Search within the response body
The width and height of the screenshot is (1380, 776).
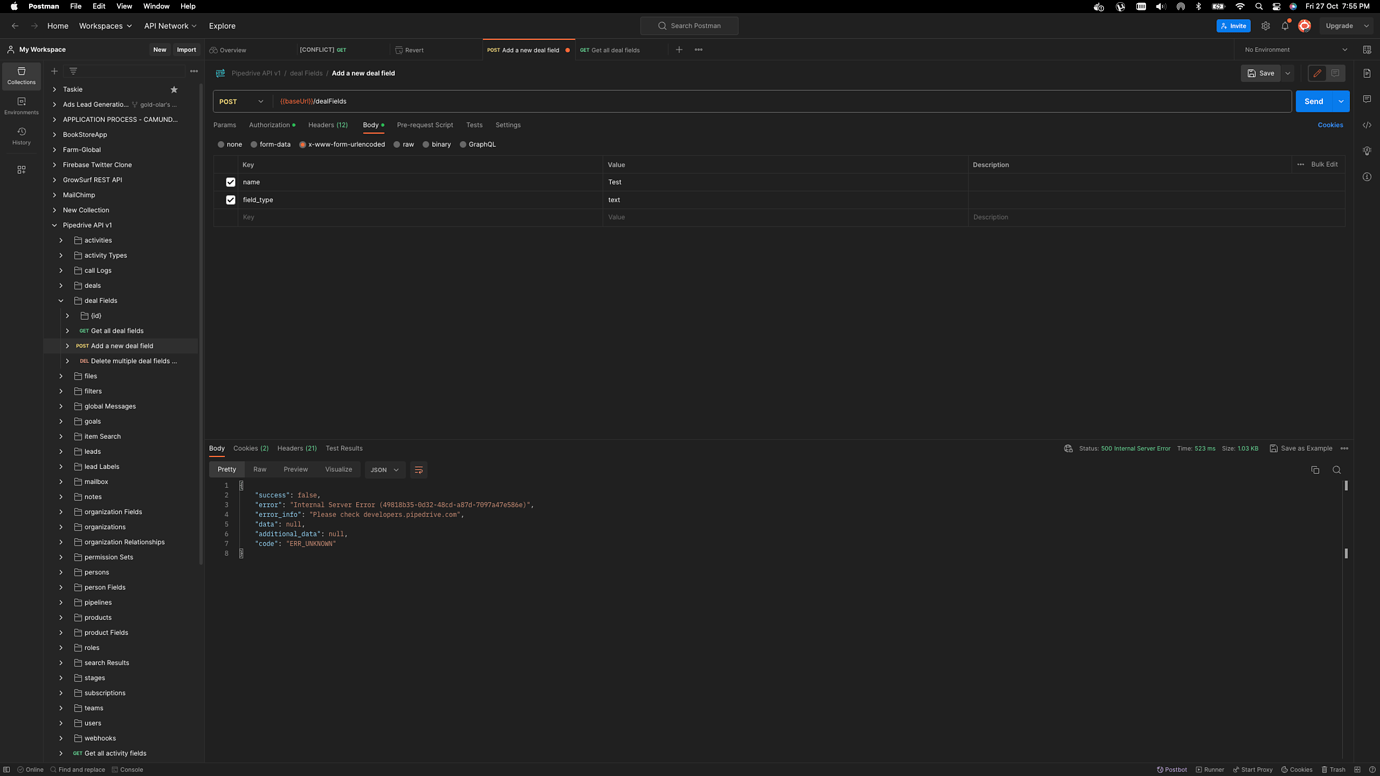1336,470
